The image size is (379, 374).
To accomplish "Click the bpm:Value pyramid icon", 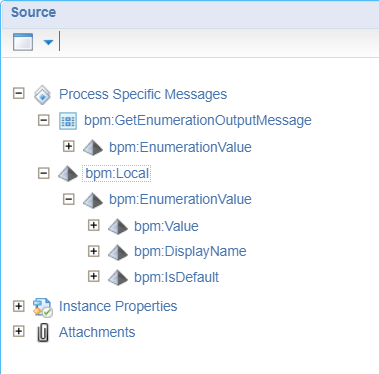I will (x=118, y=226).
